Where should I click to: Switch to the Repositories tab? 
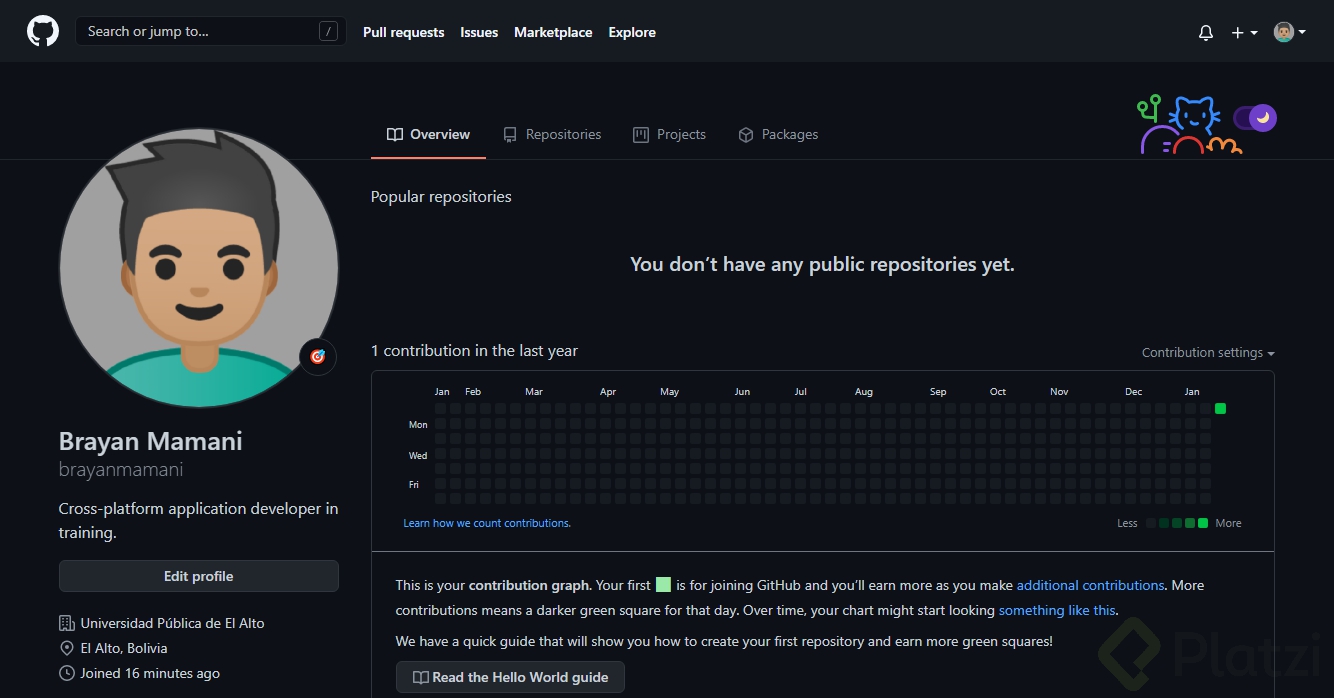pos(552,134)
